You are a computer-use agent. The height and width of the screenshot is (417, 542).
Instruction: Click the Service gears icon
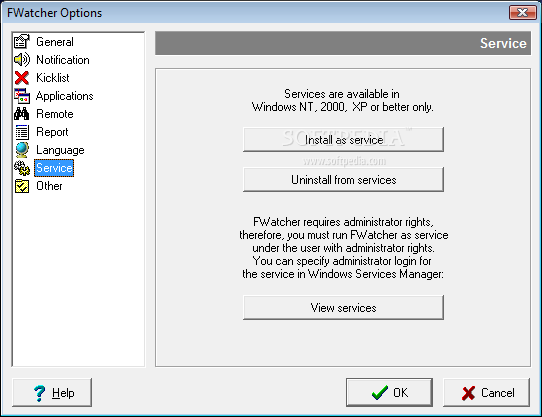(x=22, y=168)
